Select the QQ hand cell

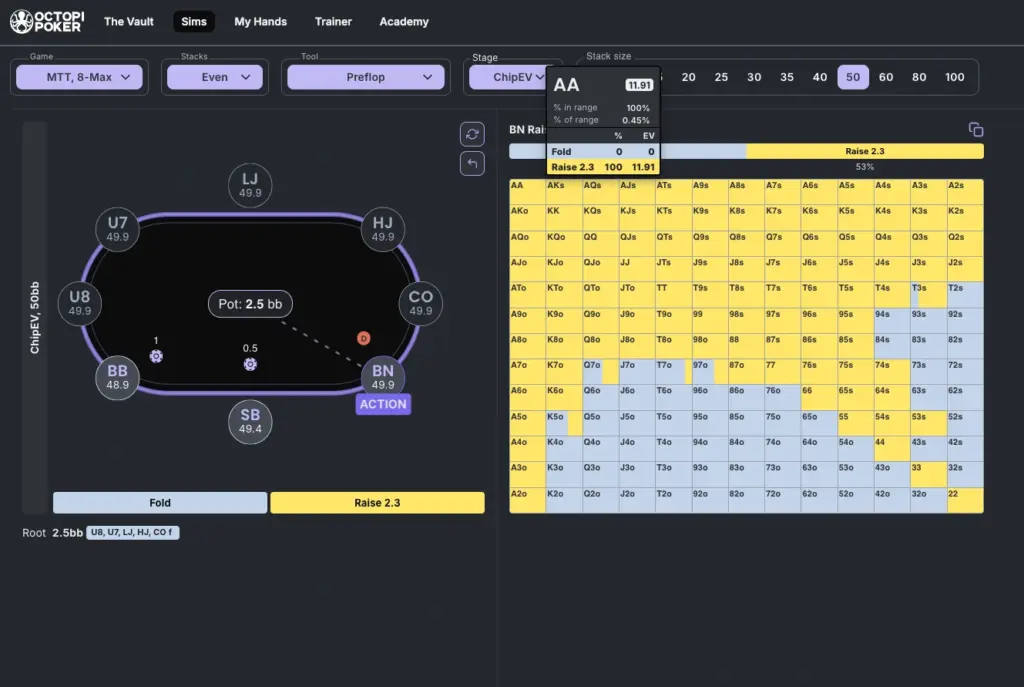[x=600, y=244]
